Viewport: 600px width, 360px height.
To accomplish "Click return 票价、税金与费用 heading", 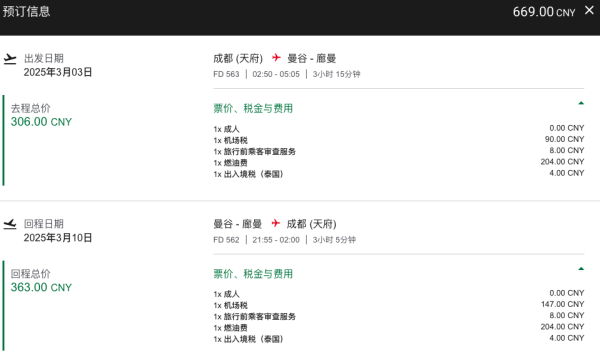I will (253, 274).
